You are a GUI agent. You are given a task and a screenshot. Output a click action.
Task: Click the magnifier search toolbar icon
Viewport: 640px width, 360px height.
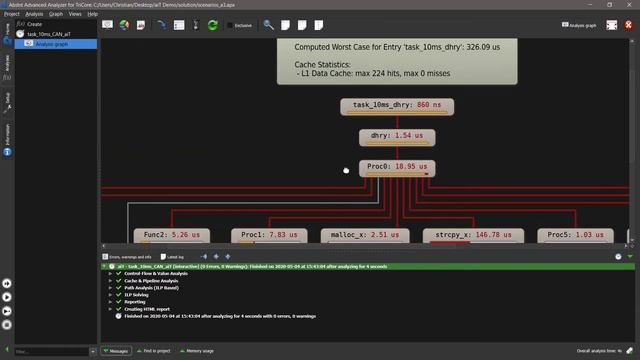click(269, 25)
